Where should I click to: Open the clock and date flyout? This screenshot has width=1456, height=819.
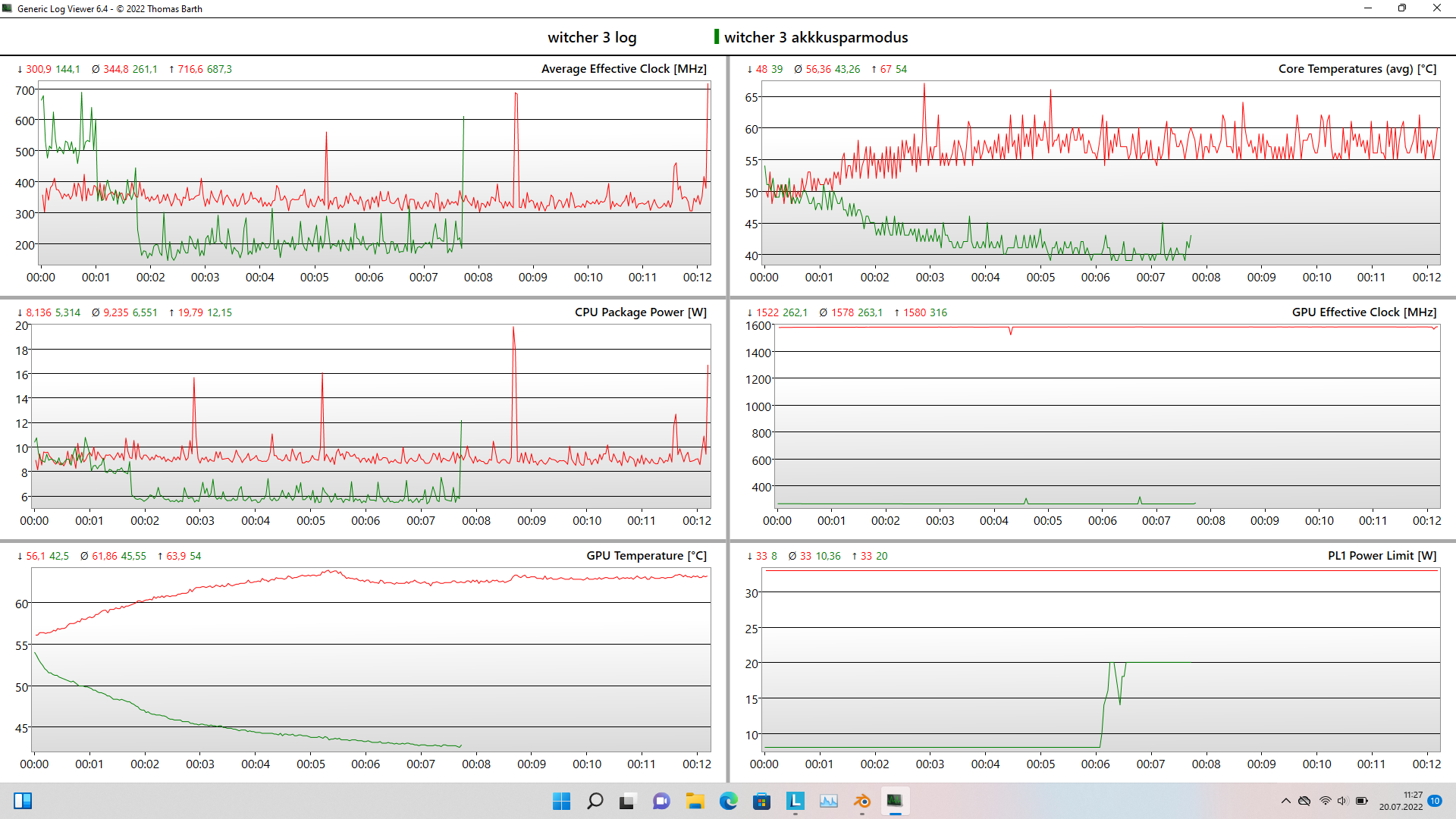pos(1401,801)
